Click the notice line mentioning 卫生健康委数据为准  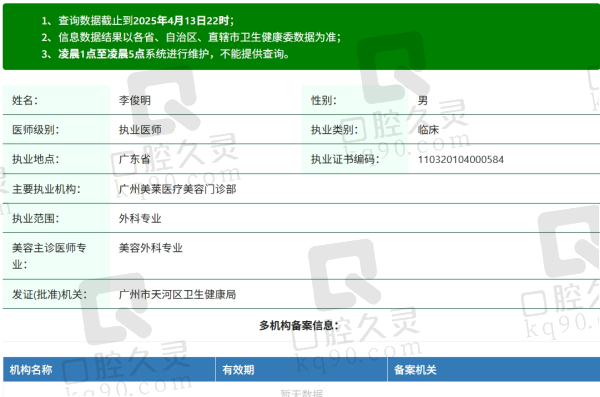pos(191,37)
